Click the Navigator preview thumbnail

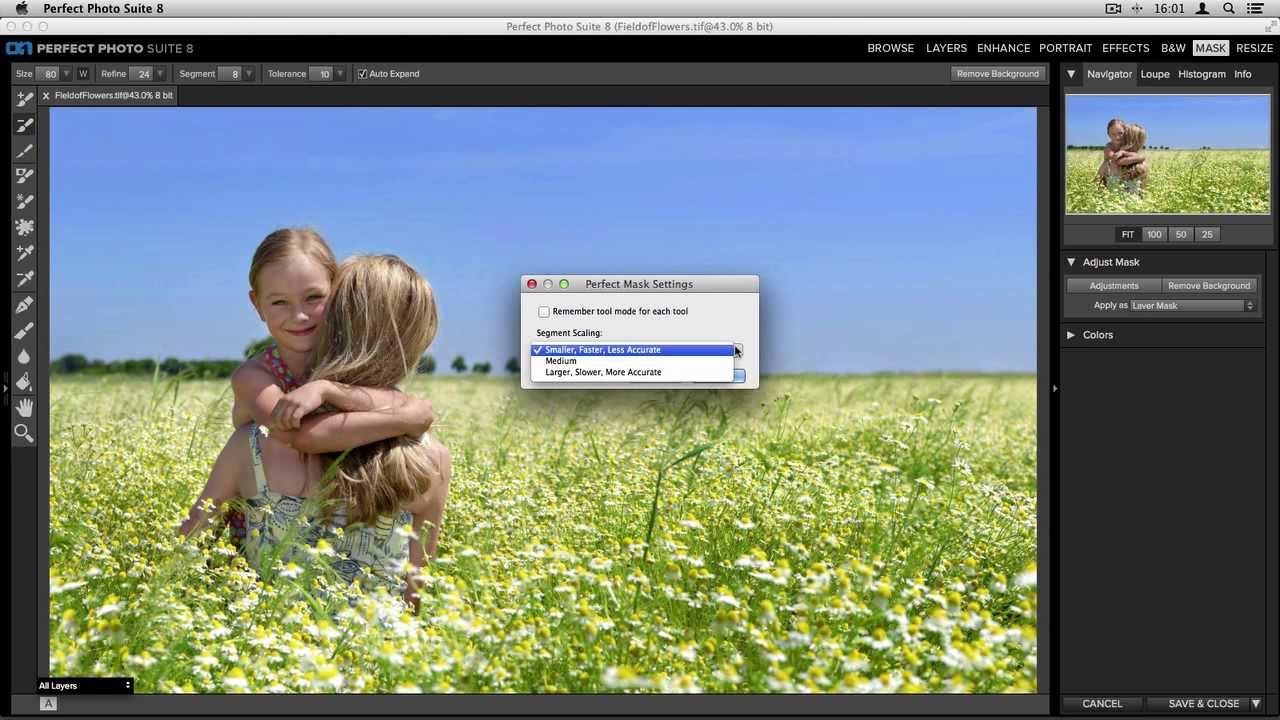(1168, 154)
